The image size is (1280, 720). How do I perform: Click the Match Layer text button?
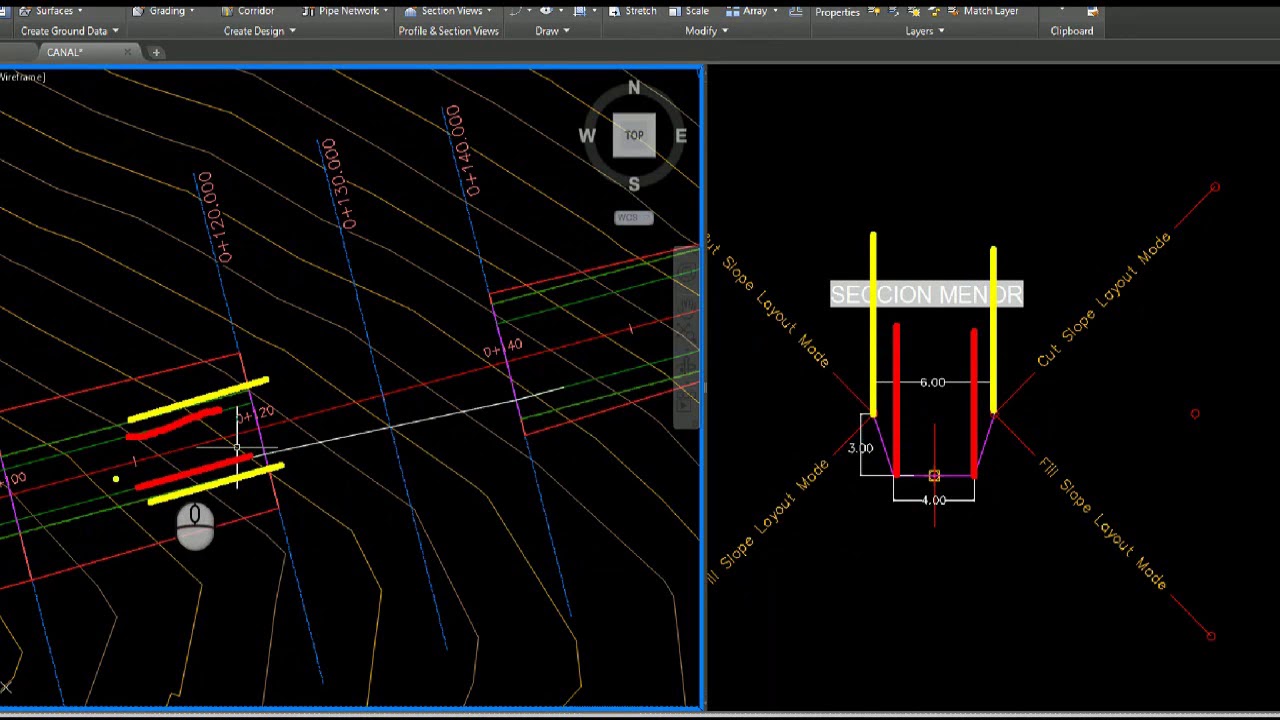coord(991,11)
